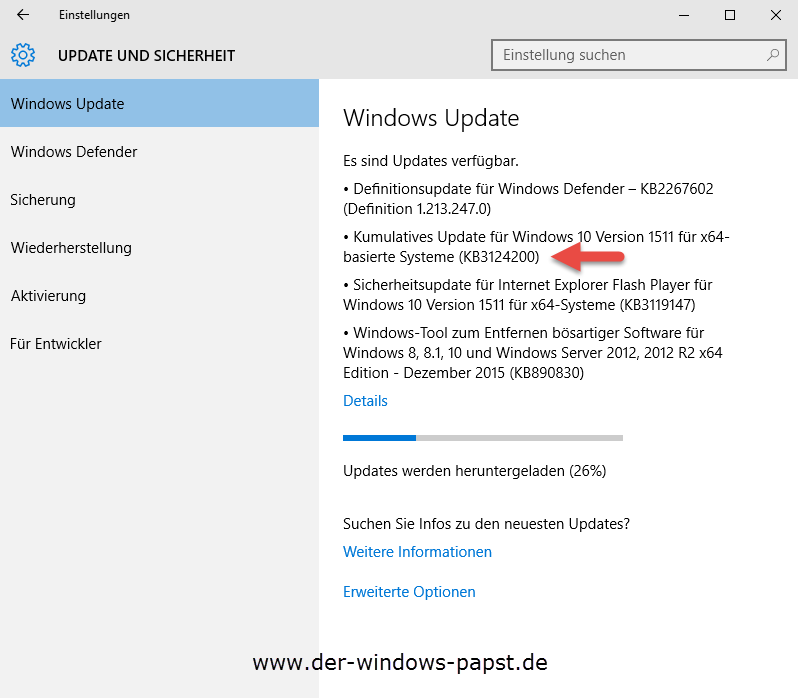Open the Details link under the updates
This screenshot has width=798, height=698.
(365, 401)
